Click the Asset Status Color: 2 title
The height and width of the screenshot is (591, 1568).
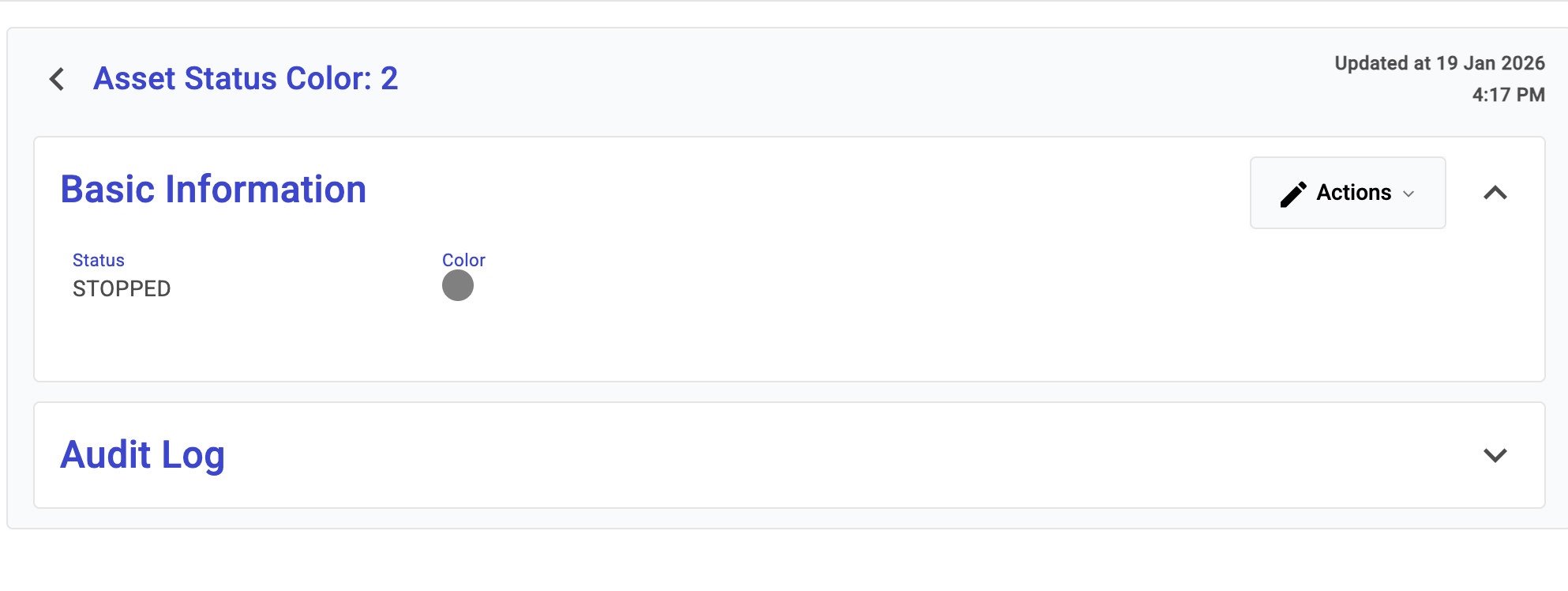[246, 79]
